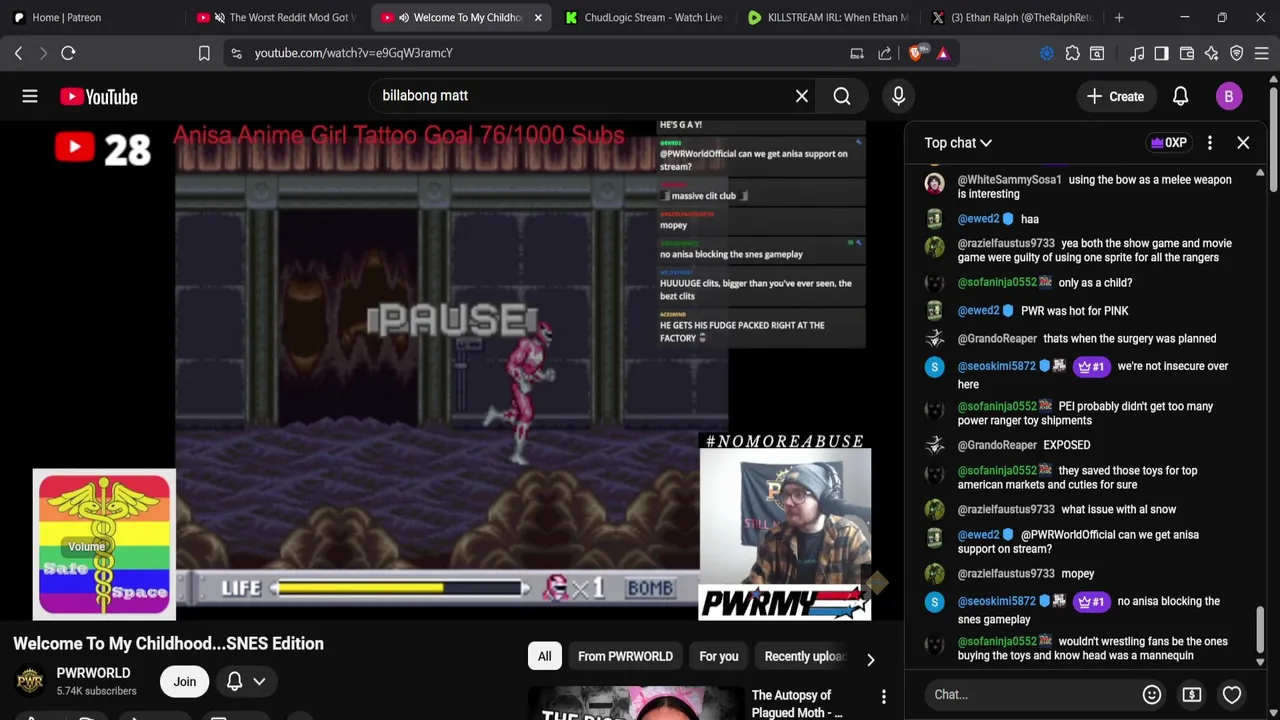
Task: Select the For you chip
Action: [719, 656]
